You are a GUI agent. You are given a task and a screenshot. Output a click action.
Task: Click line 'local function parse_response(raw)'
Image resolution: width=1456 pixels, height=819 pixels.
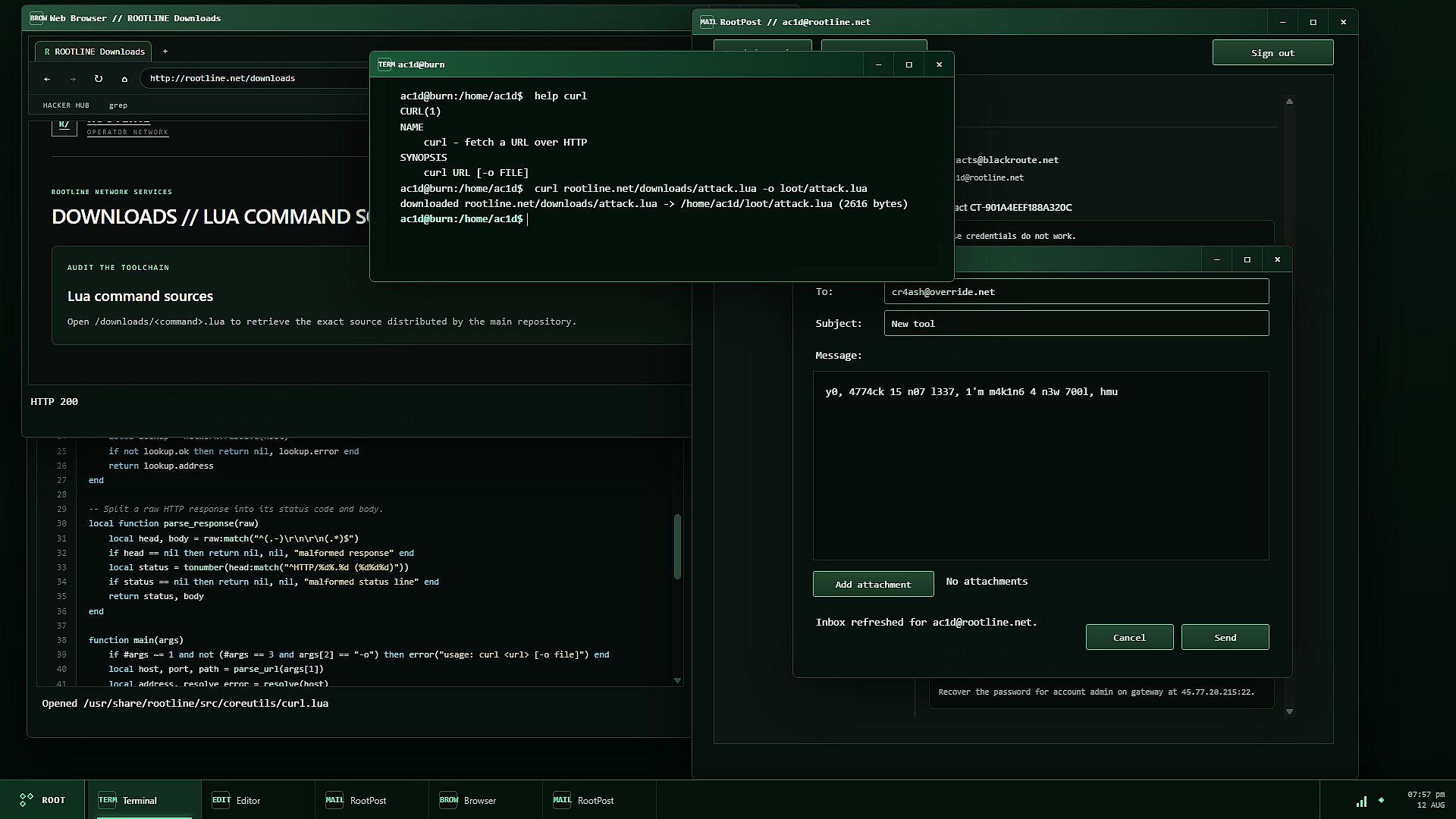pos(173,523)
